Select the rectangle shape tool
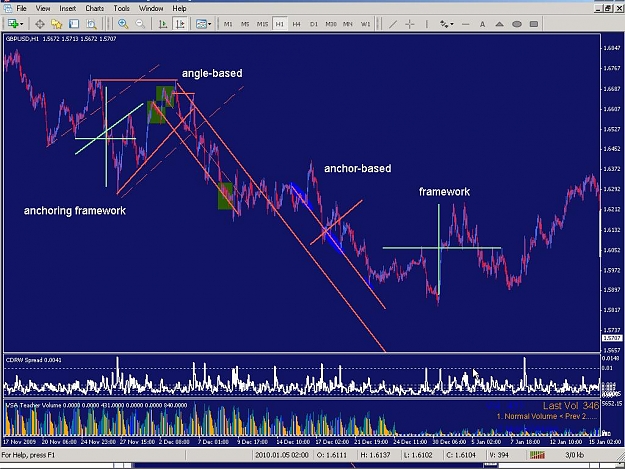The width and height of the screenshot is (625, 469). tap(534, 24)
